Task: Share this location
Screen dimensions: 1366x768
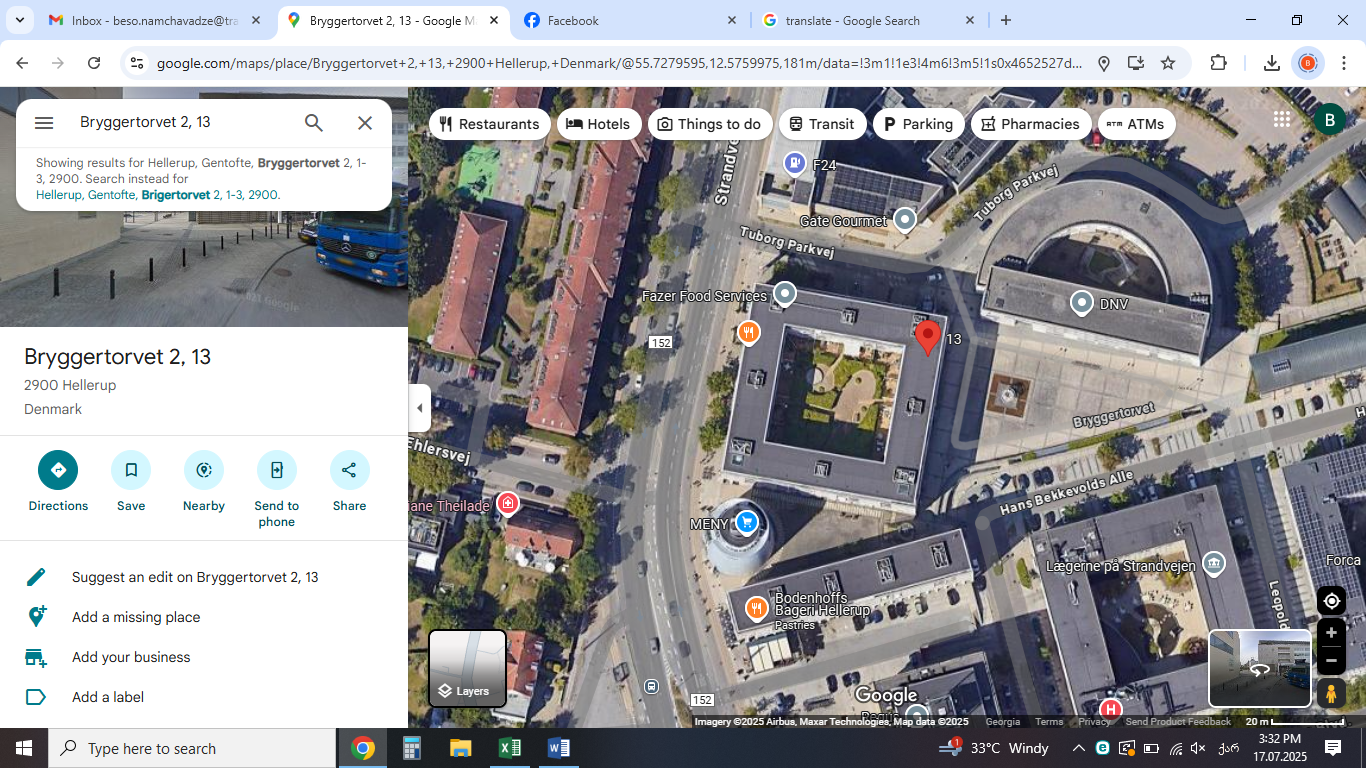Action: point(349,470)
